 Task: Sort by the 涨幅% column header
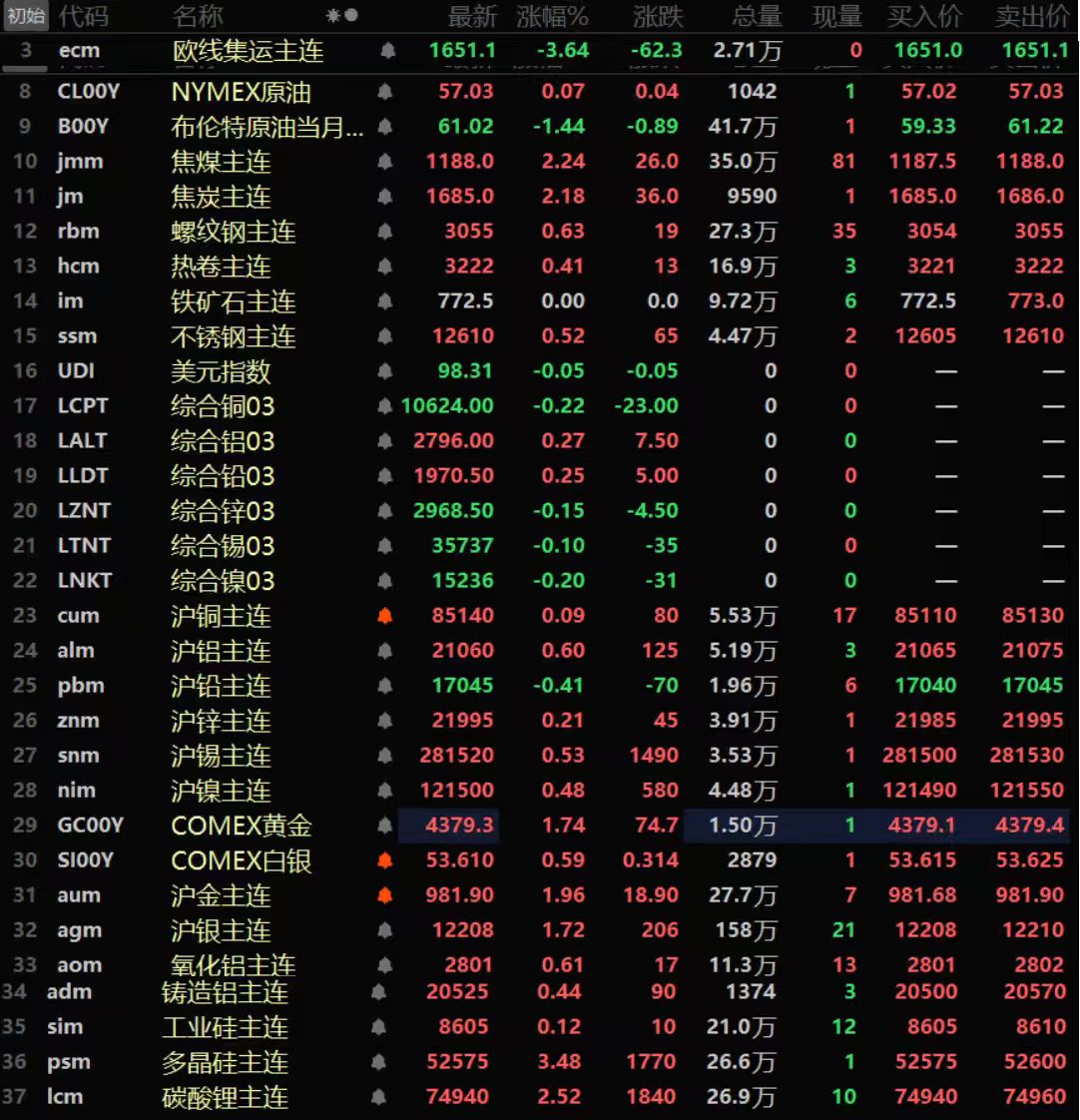point(552,16)
